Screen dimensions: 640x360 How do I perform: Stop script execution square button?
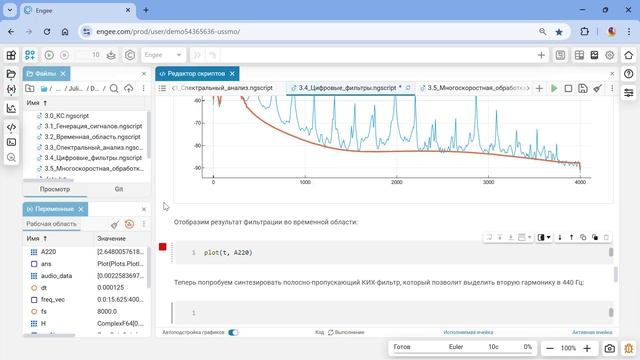click(x=568, y=88)
